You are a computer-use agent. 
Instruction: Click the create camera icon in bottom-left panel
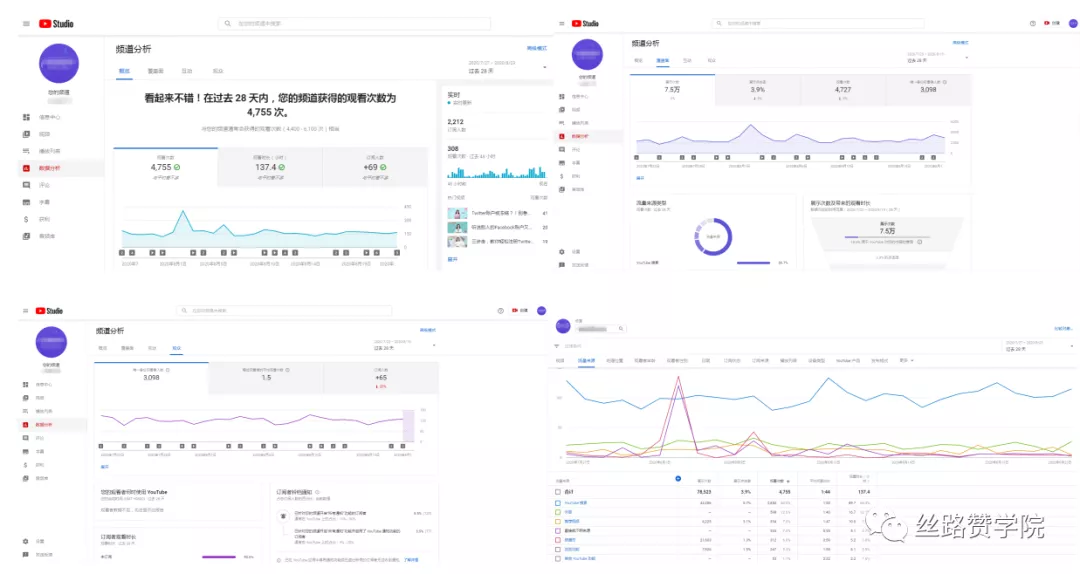515,311
